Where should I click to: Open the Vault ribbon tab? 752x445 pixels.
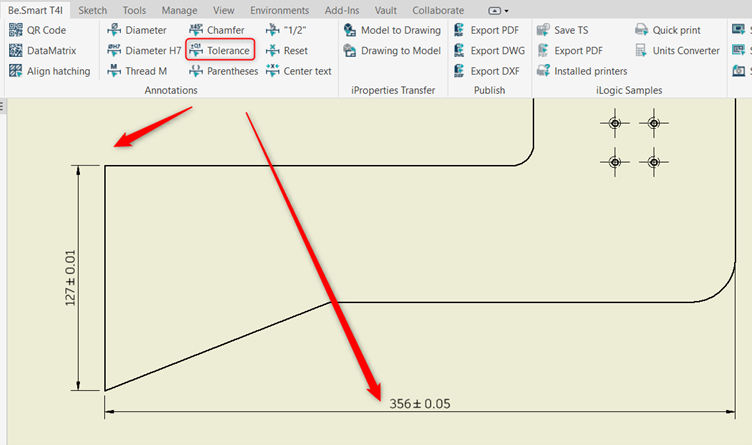(386, 10)
